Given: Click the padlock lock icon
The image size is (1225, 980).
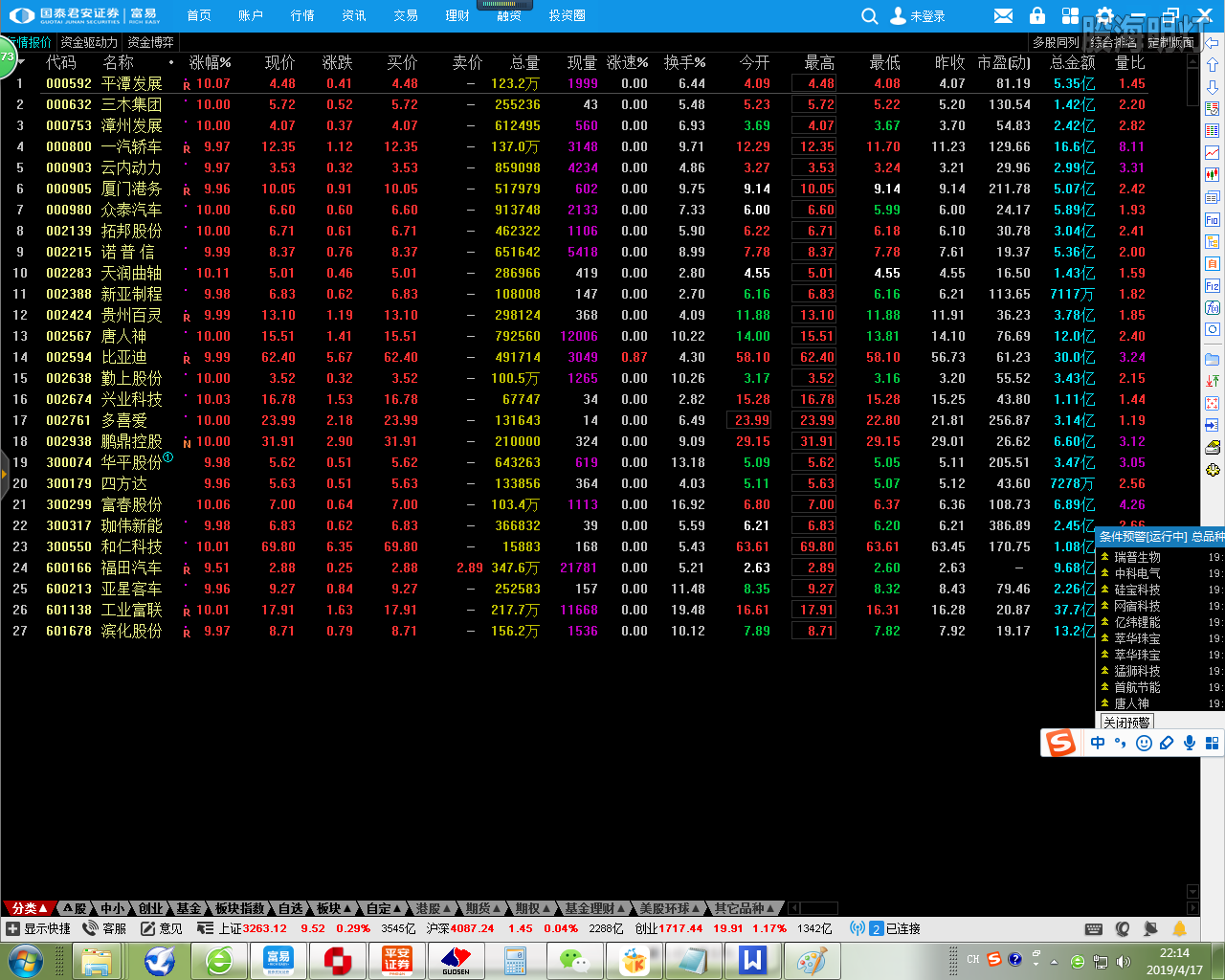Looking at the screenshot, I should [1036, 16].
